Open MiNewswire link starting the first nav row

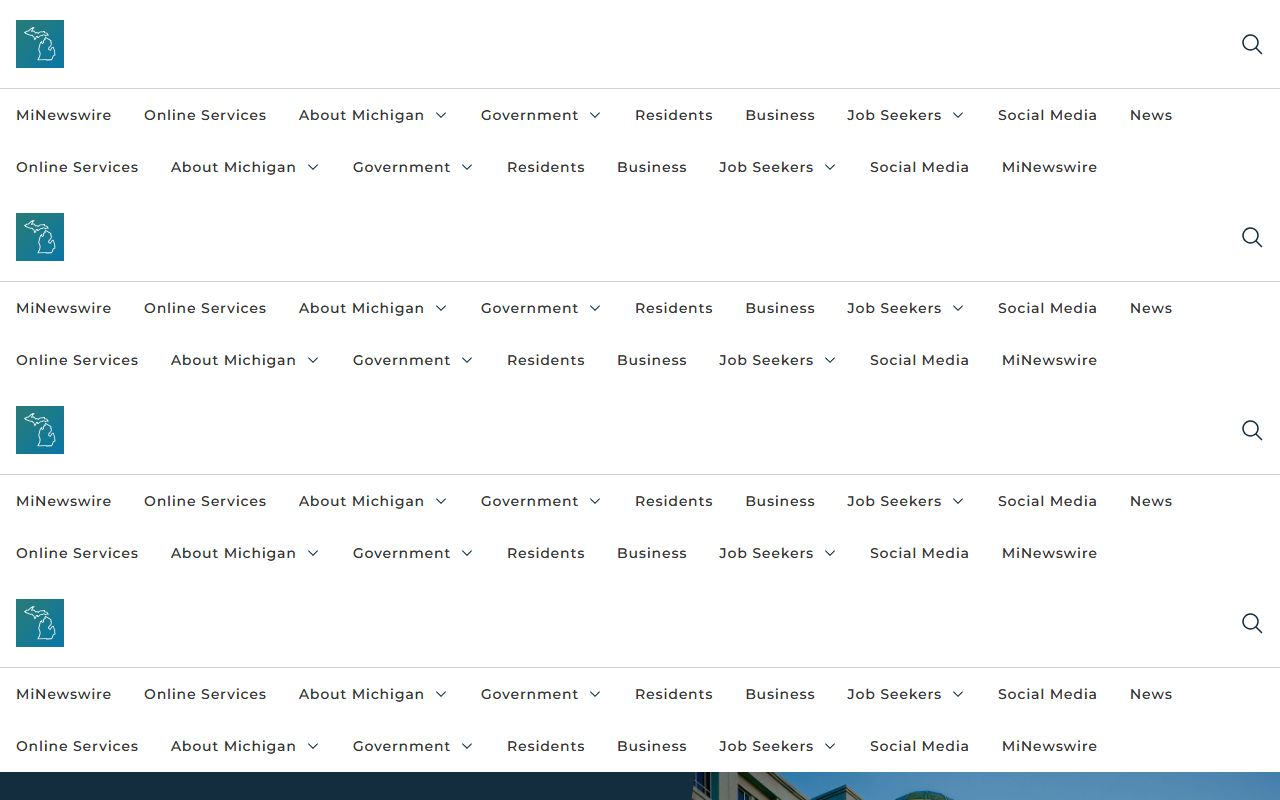pos(64,115)
